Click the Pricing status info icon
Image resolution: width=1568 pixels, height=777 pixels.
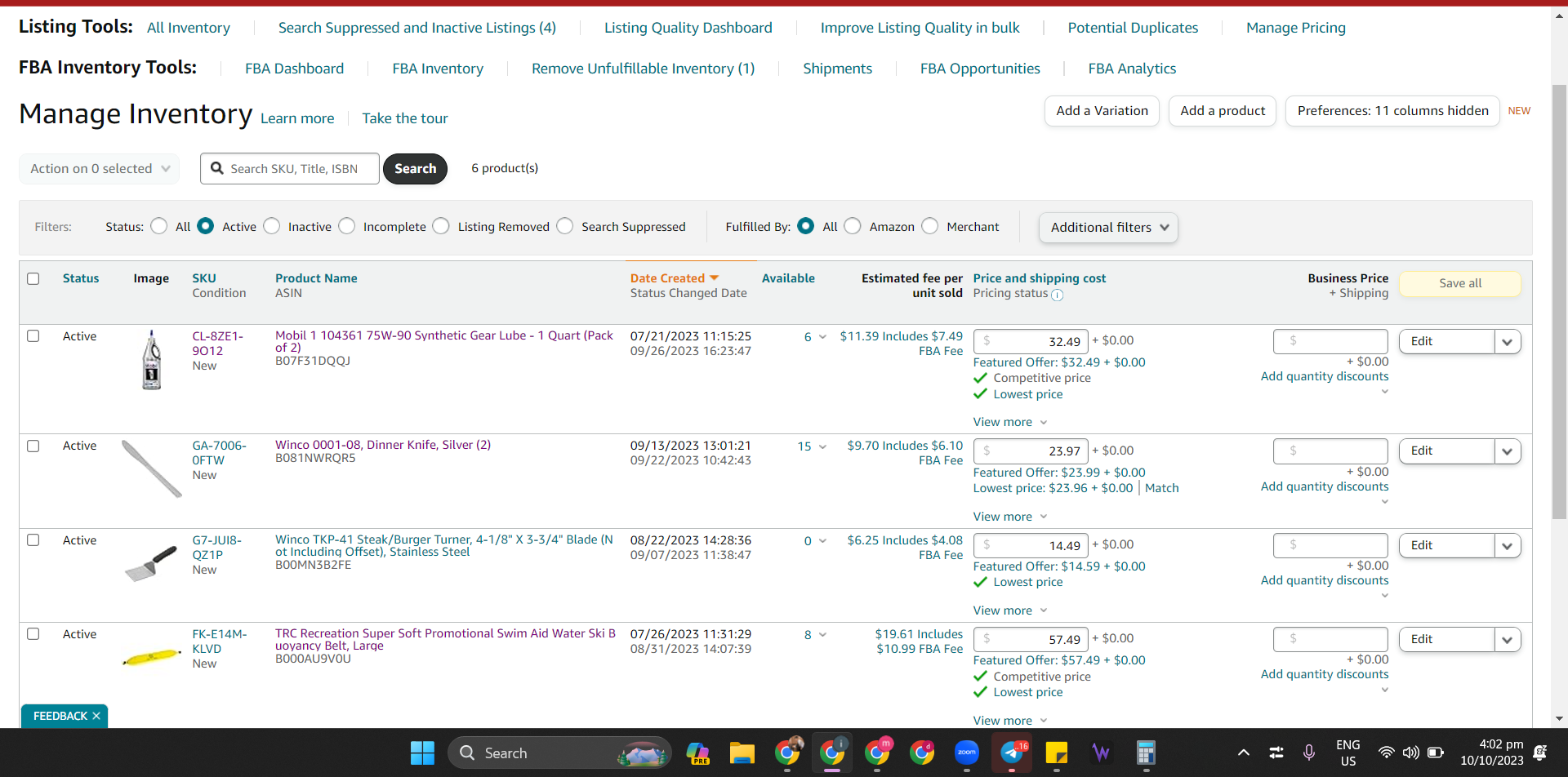1058,295
